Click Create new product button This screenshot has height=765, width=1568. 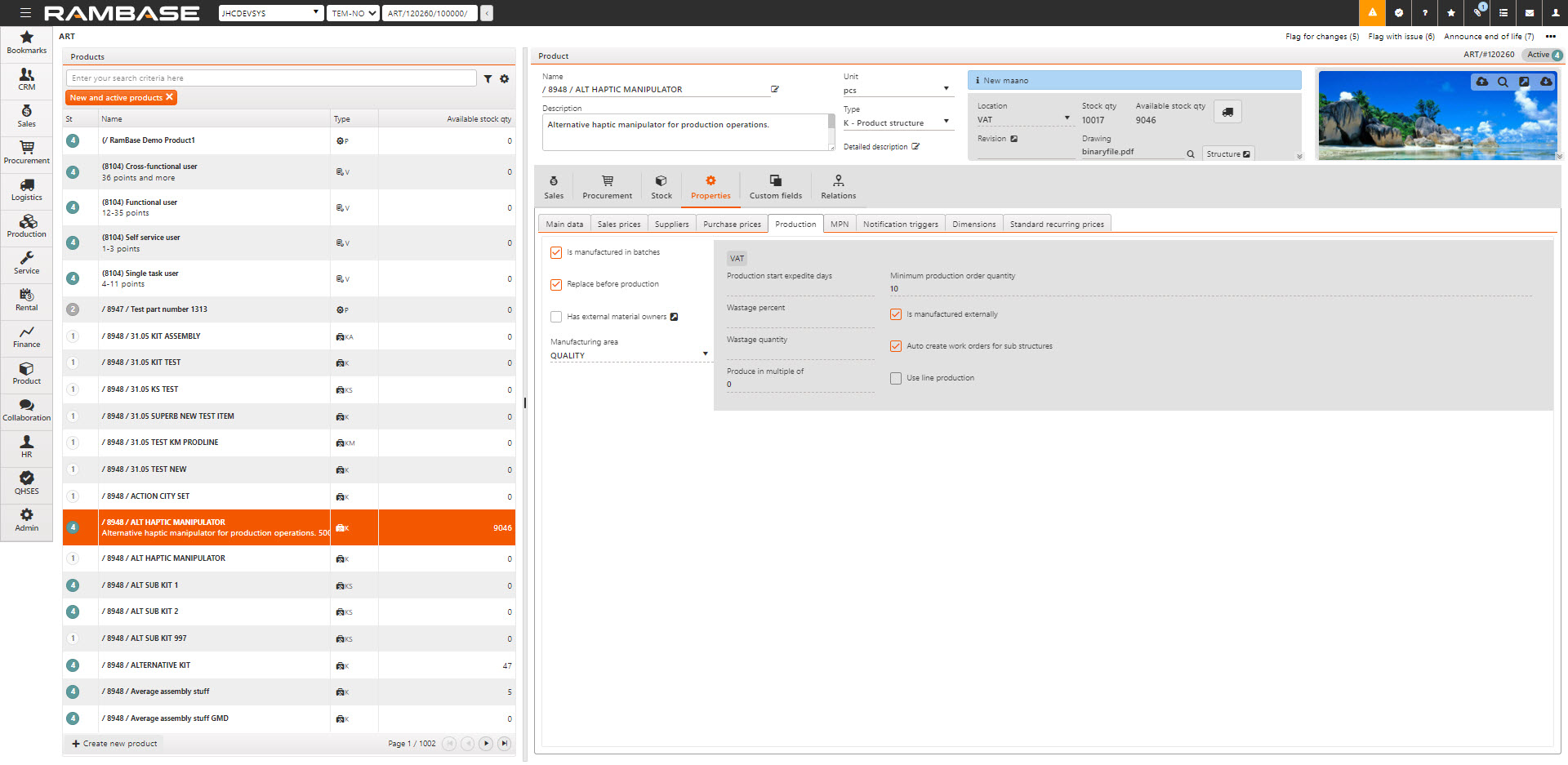point(114,744)
